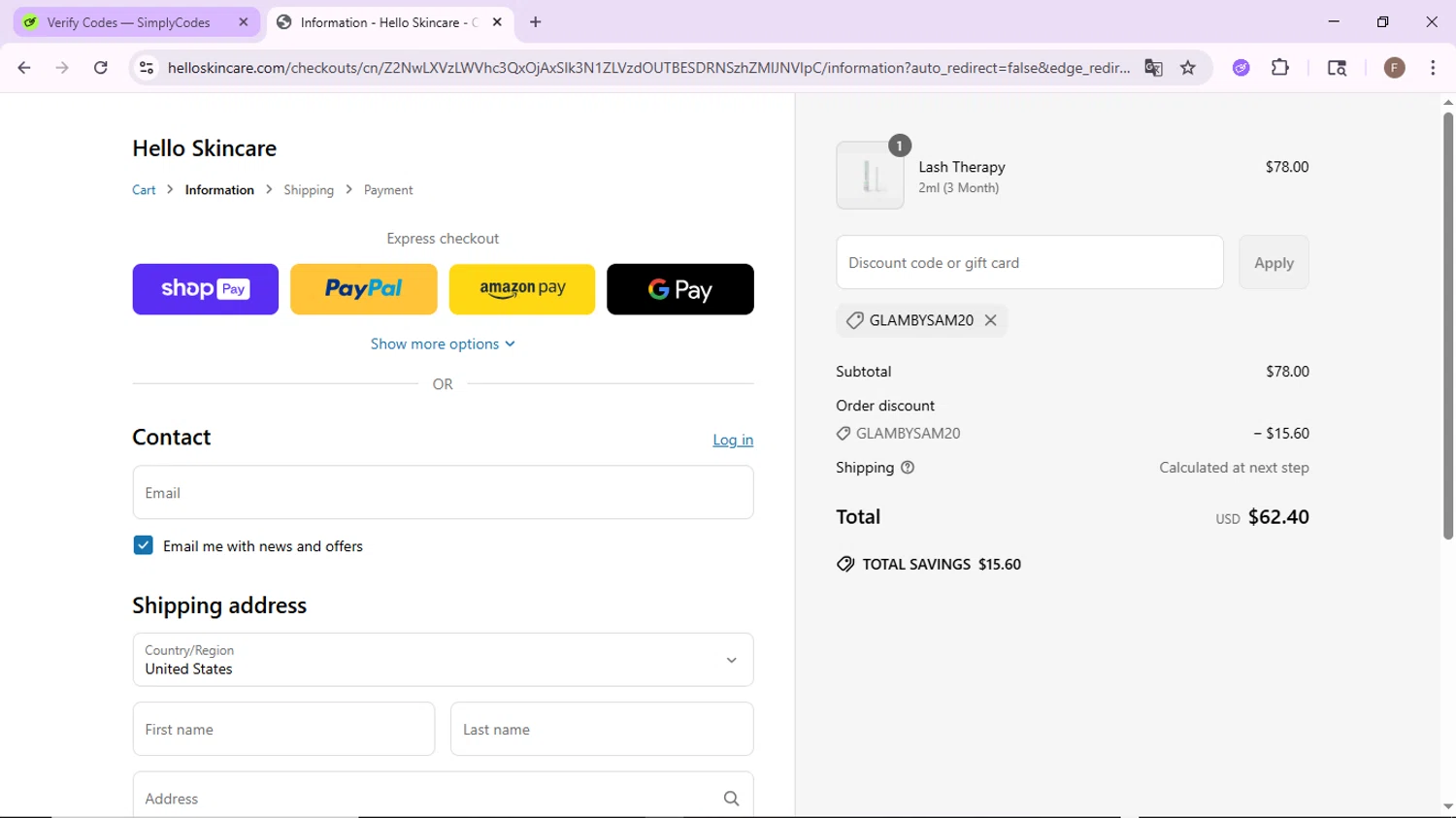Pay with Amazon Pay button
The width and height of the screenshot is (1456, 818).
point(522,289)
